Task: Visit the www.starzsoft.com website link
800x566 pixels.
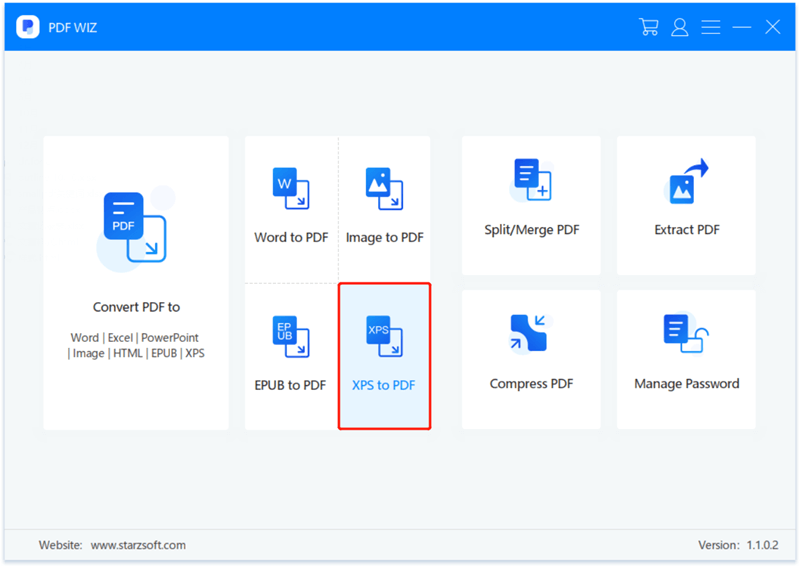Action: 138,545
